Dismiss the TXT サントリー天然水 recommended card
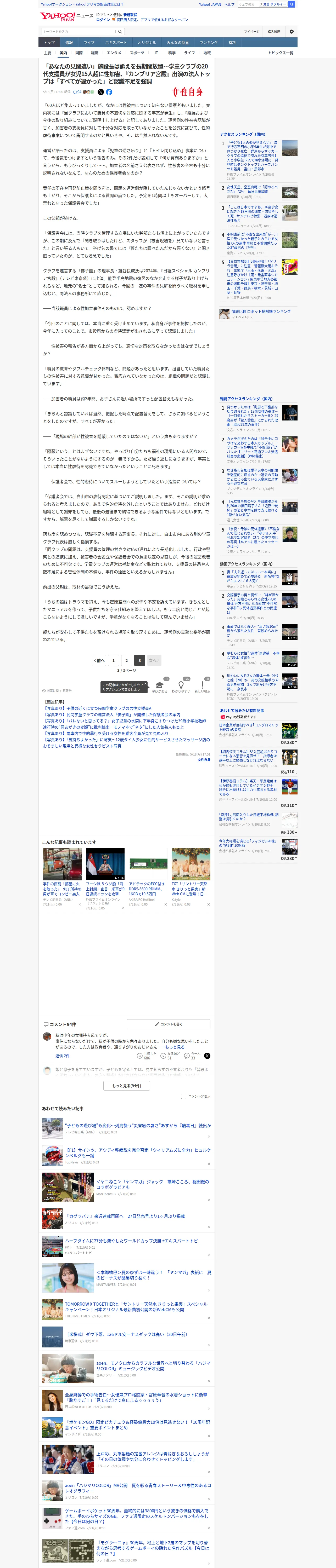 [208, 904]
